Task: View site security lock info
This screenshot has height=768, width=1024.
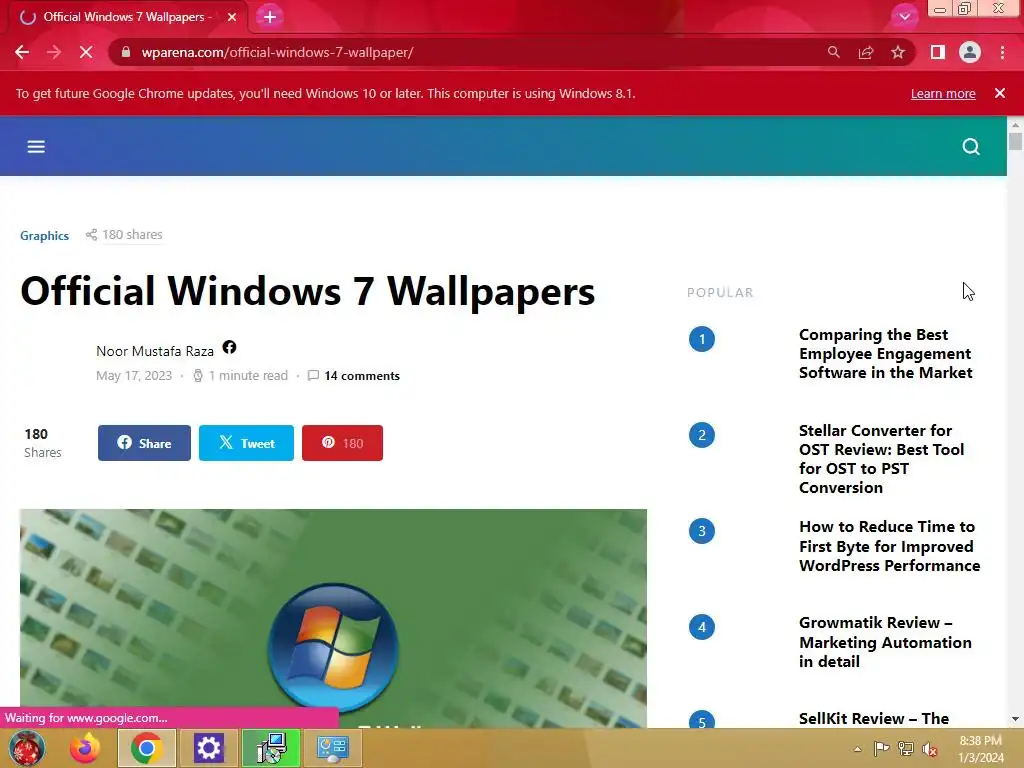Action: [x=126, y=52]
